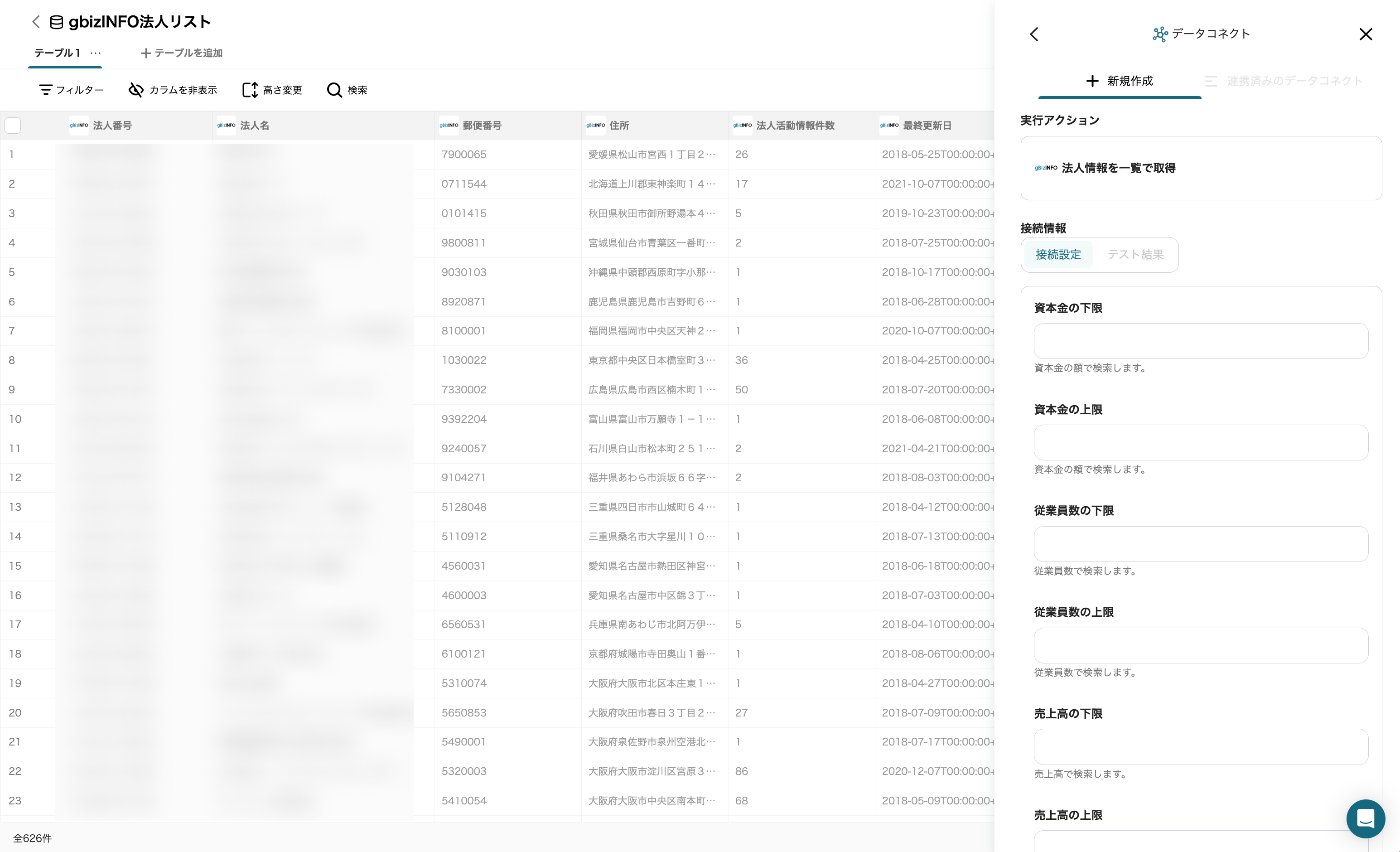Click the back arrow beside gbizINFO法人リスト
This screenshot has height=852, width=1400.
click(36, 22)
